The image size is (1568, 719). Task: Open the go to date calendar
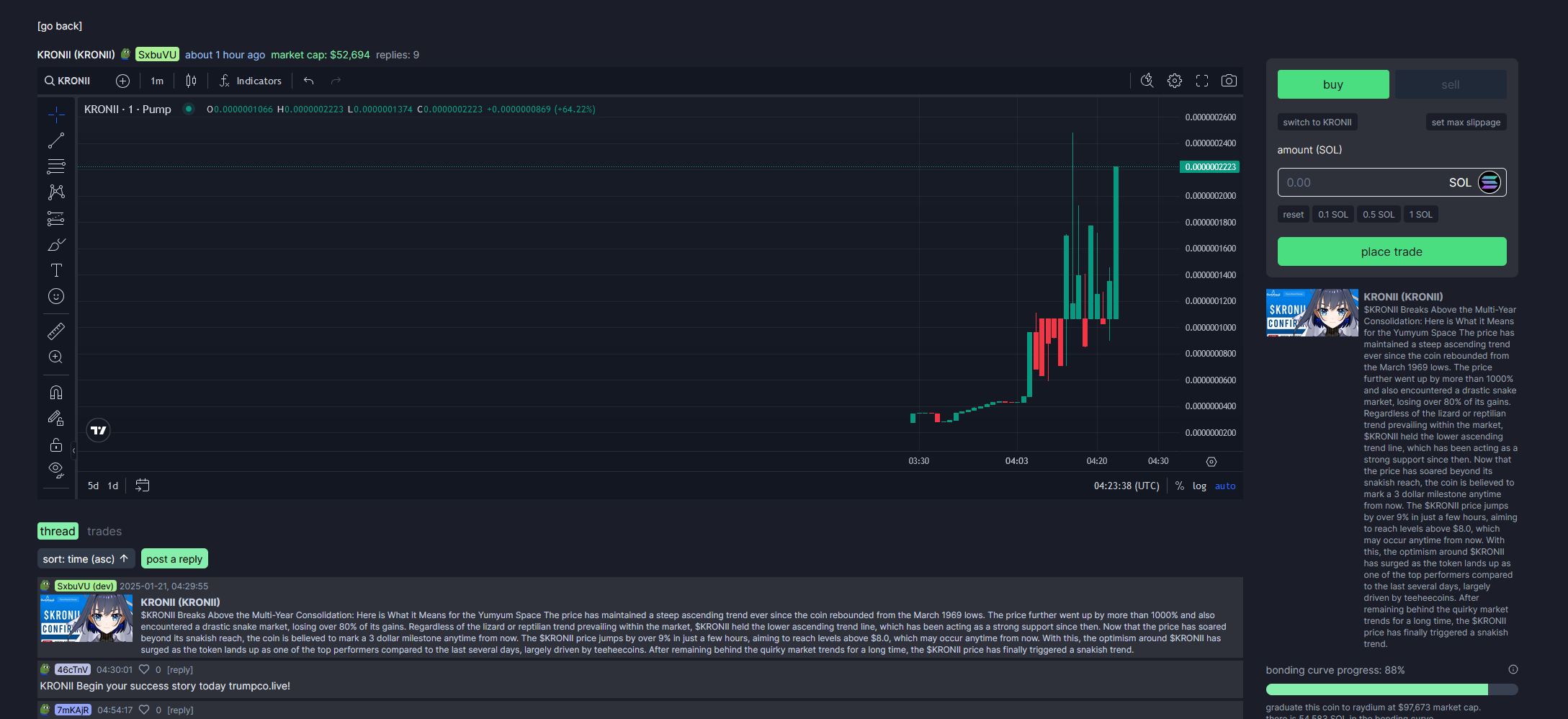tap(143, 486)
